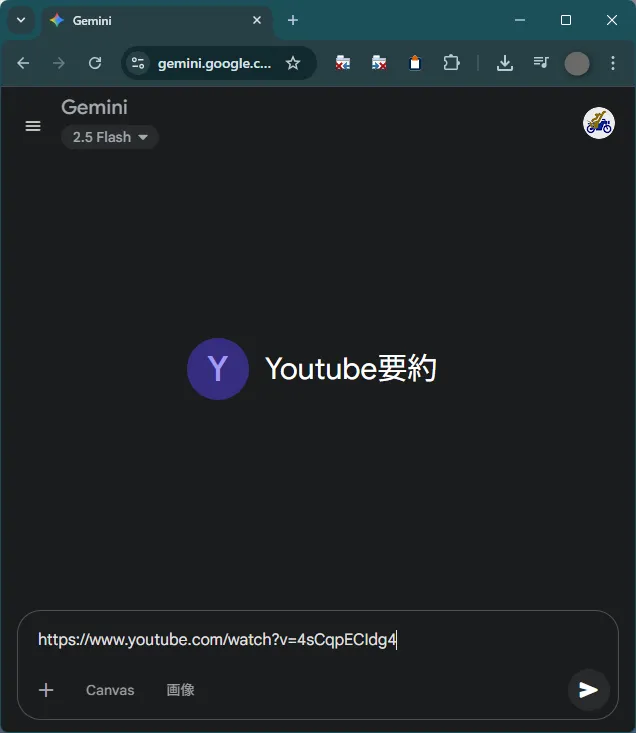Open Gemini hamburger main menu
Screen dimensions: 636x733
pos(33,126)
